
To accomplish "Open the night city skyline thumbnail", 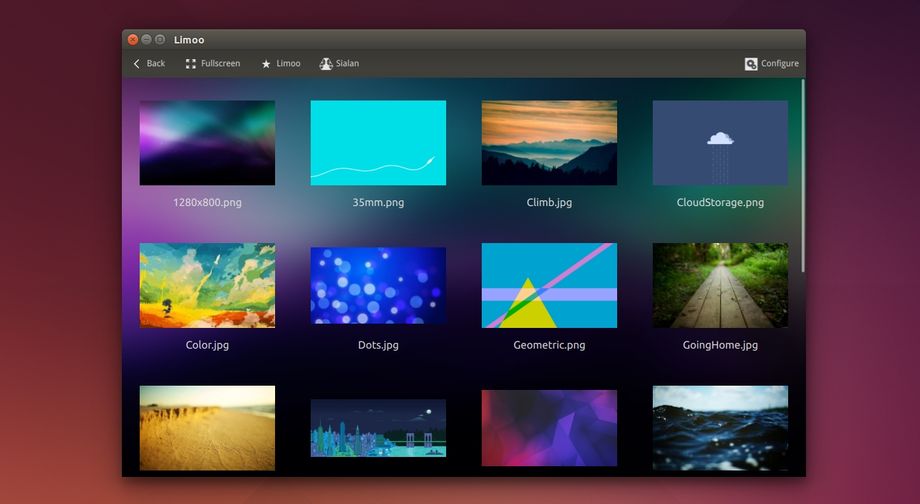I will pyautogui.click(x=378, y=428).
